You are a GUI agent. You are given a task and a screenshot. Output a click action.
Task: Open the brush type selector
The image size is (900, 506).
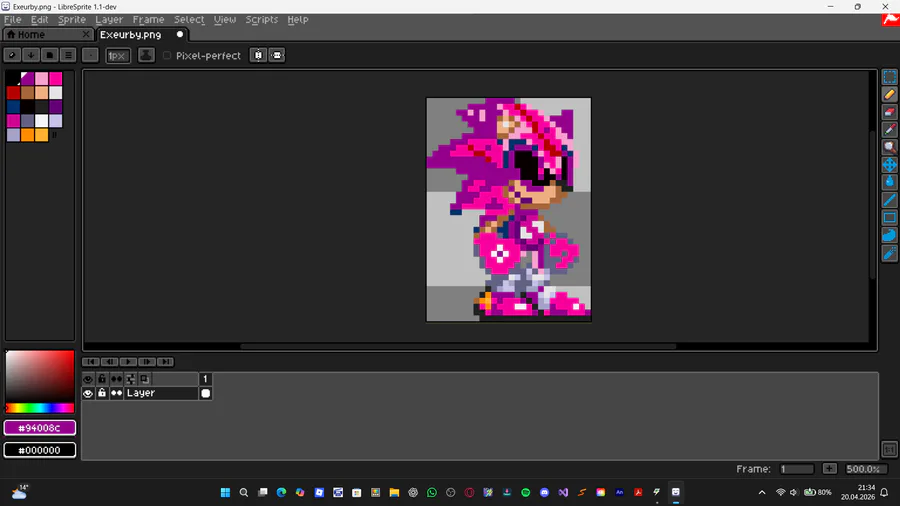coord(90,55)
